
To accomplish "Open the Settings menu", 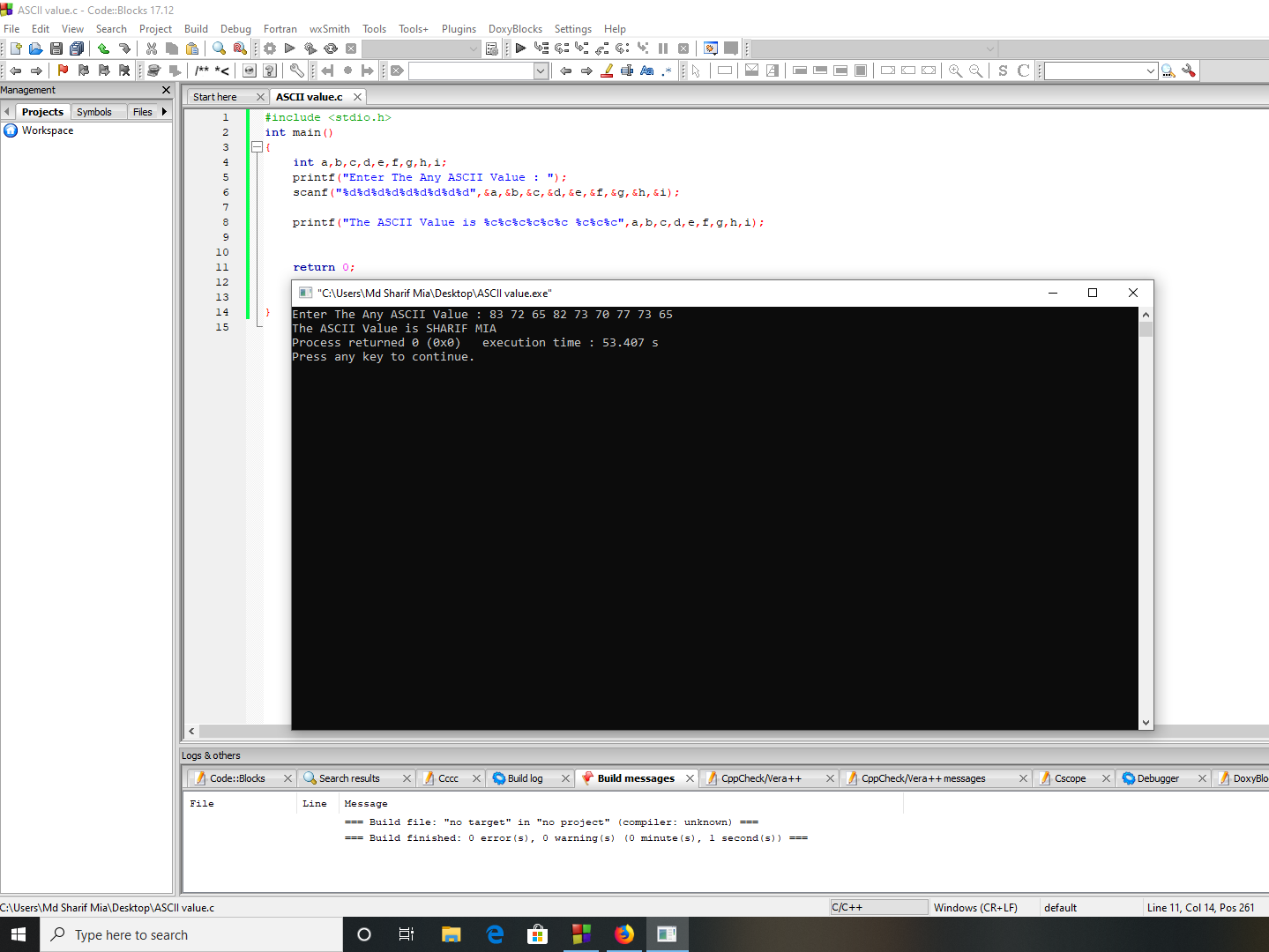I will (x=573, y=29).
